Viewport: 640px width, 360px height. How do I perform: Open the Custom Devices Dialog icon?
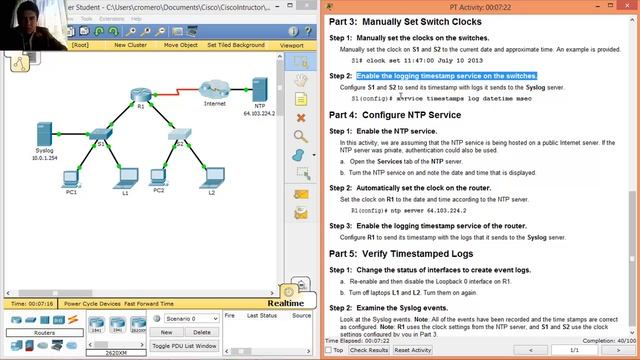pos(192,31)
